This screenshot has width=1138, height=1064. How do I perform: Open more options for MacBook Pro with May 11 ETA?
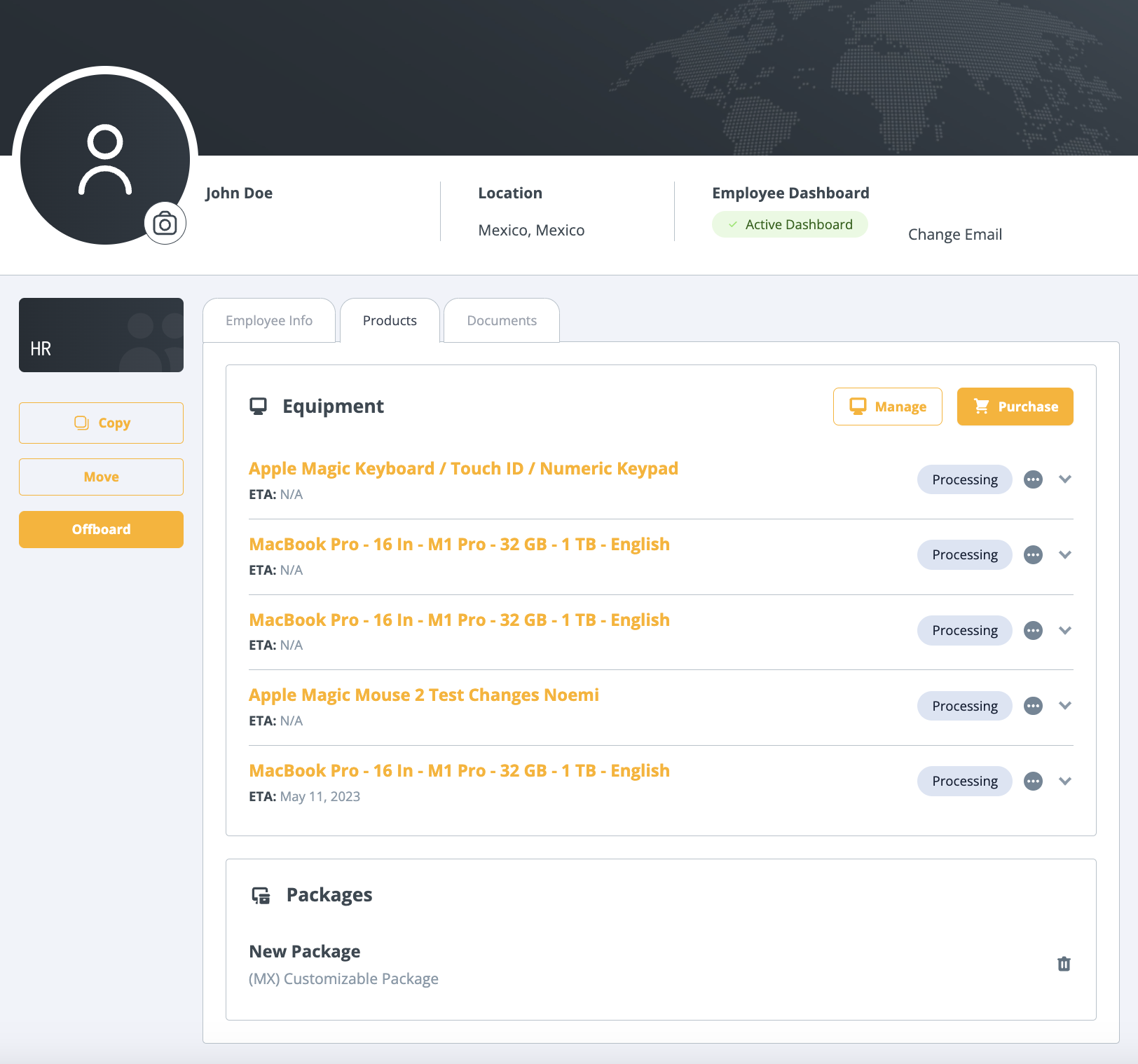coord(1033,781)
